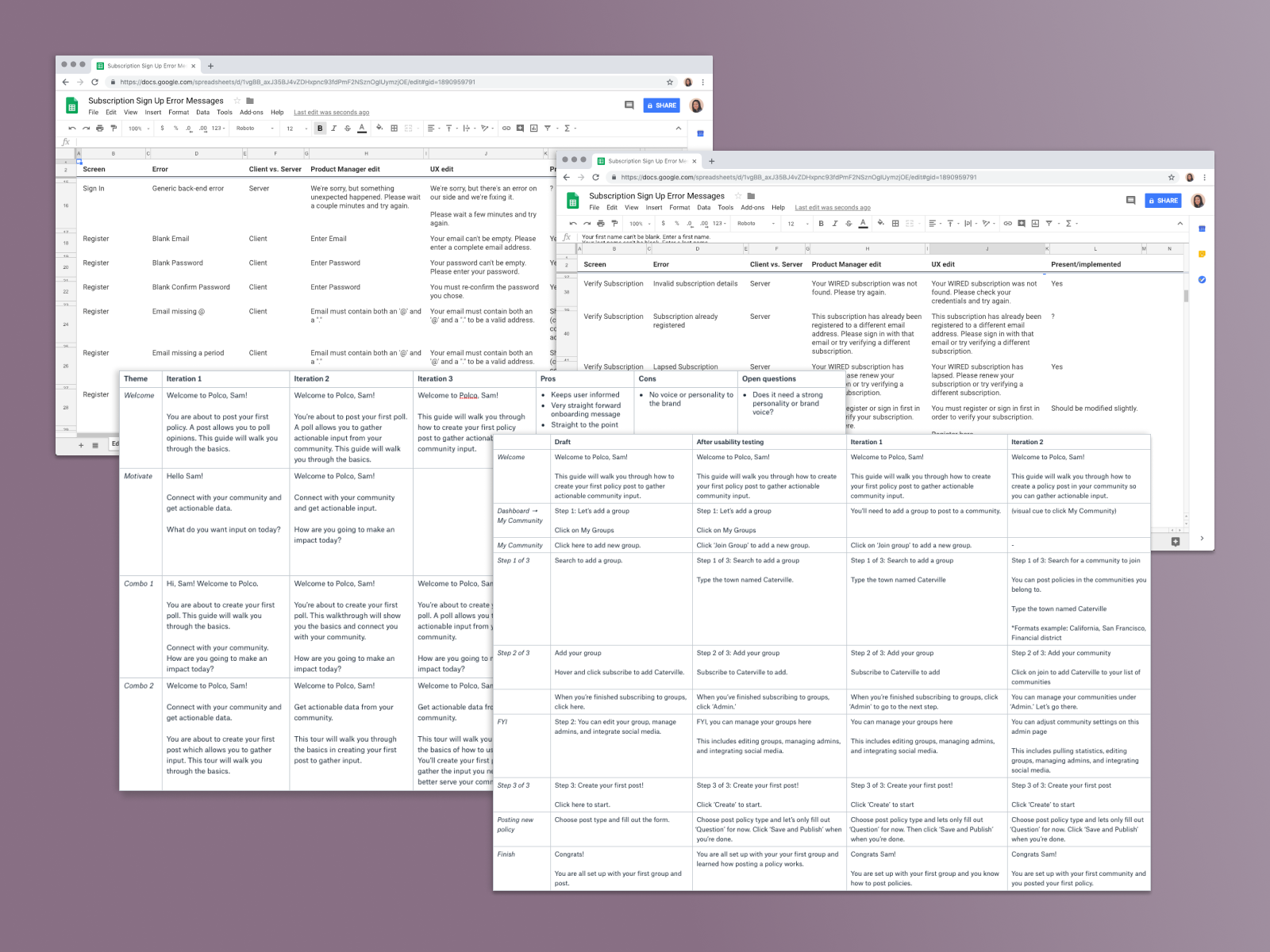Screen dimensions: 1270x952
Task: Click the folder icon beside left window title
Action: pos(250,101)
